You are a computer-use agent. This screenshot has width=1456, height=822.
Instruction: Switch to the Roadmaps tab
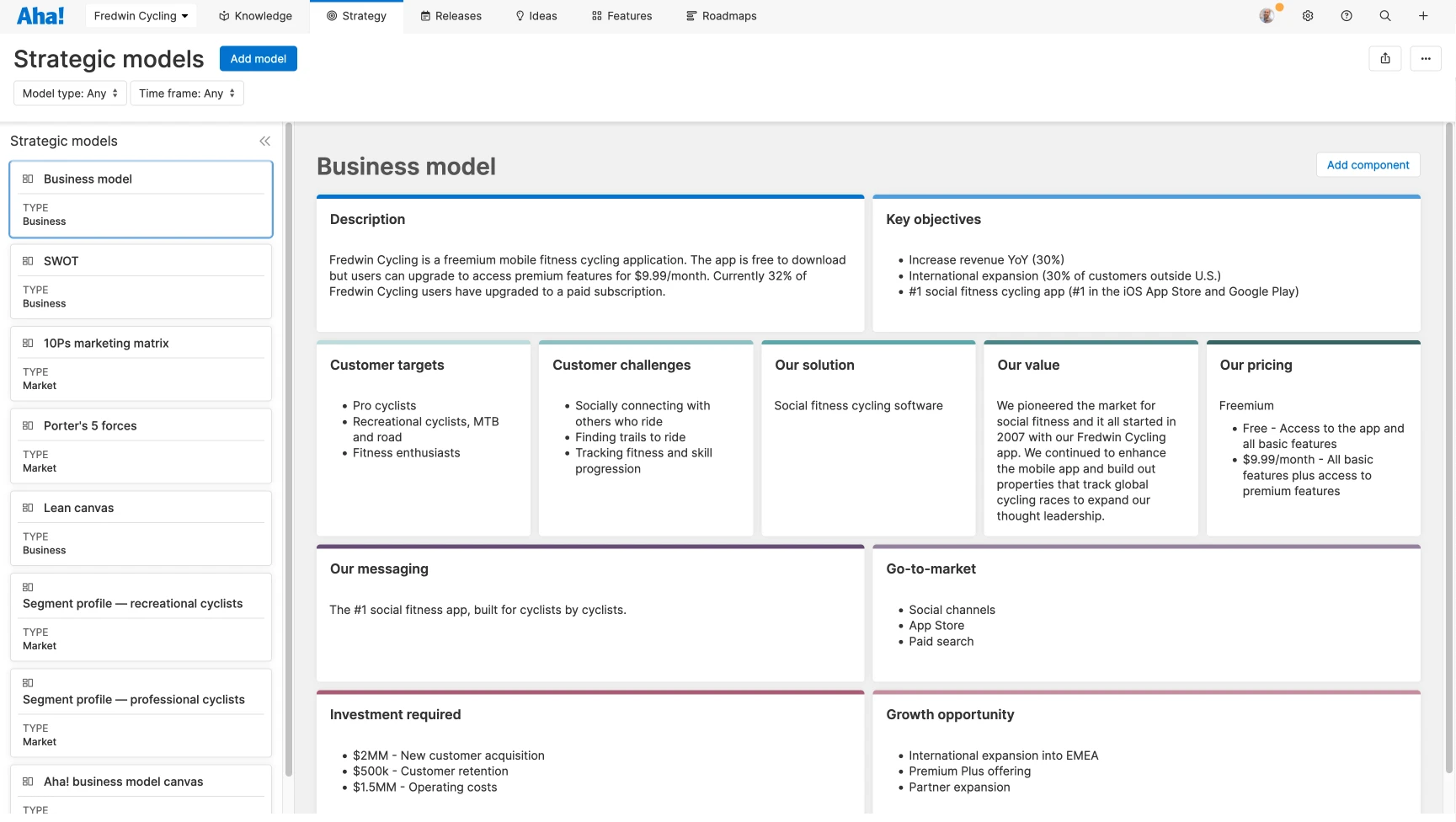(722, 16)
